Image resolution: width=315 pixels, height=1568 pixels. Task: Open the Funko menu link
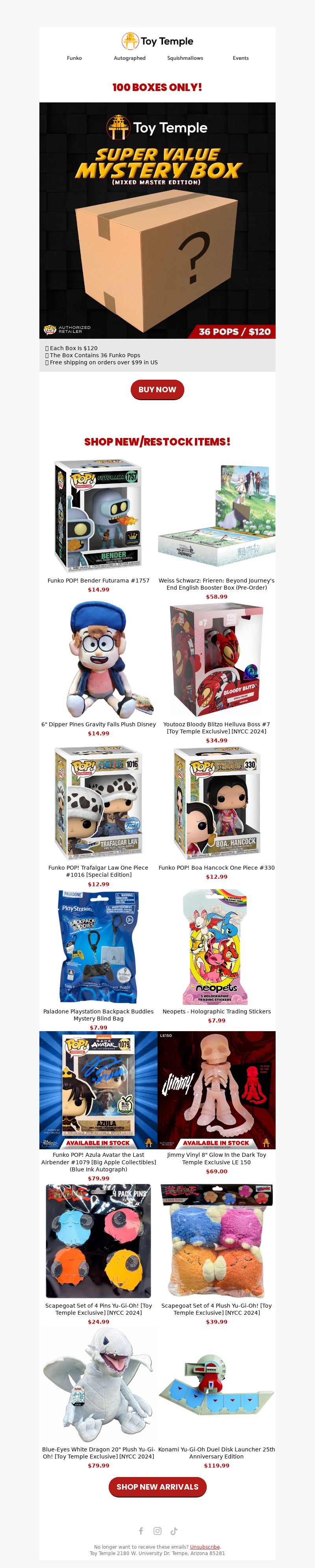(74, 58)
